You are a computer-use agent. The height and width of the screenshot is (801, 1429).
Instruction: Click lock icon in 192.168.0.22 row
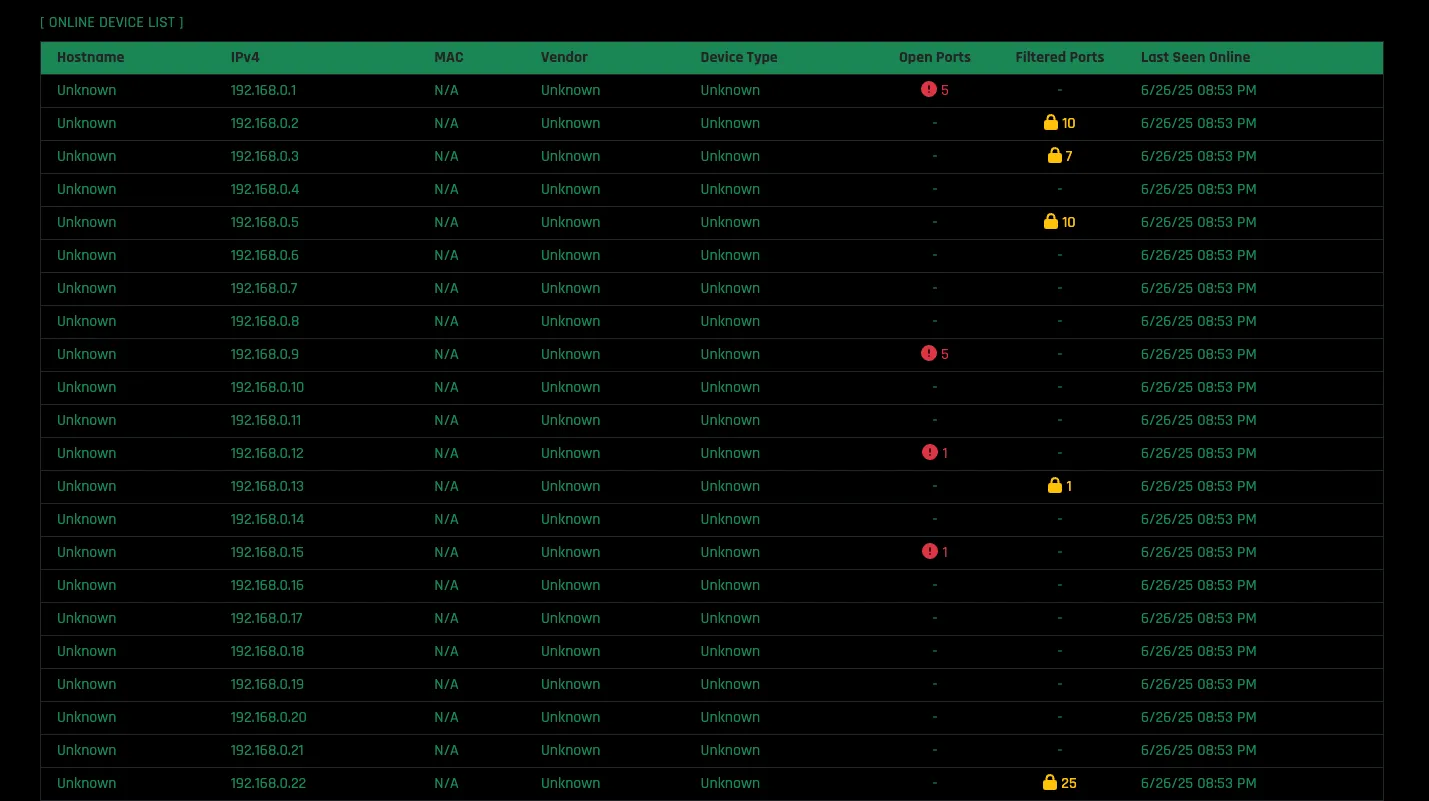point(1049,783)
